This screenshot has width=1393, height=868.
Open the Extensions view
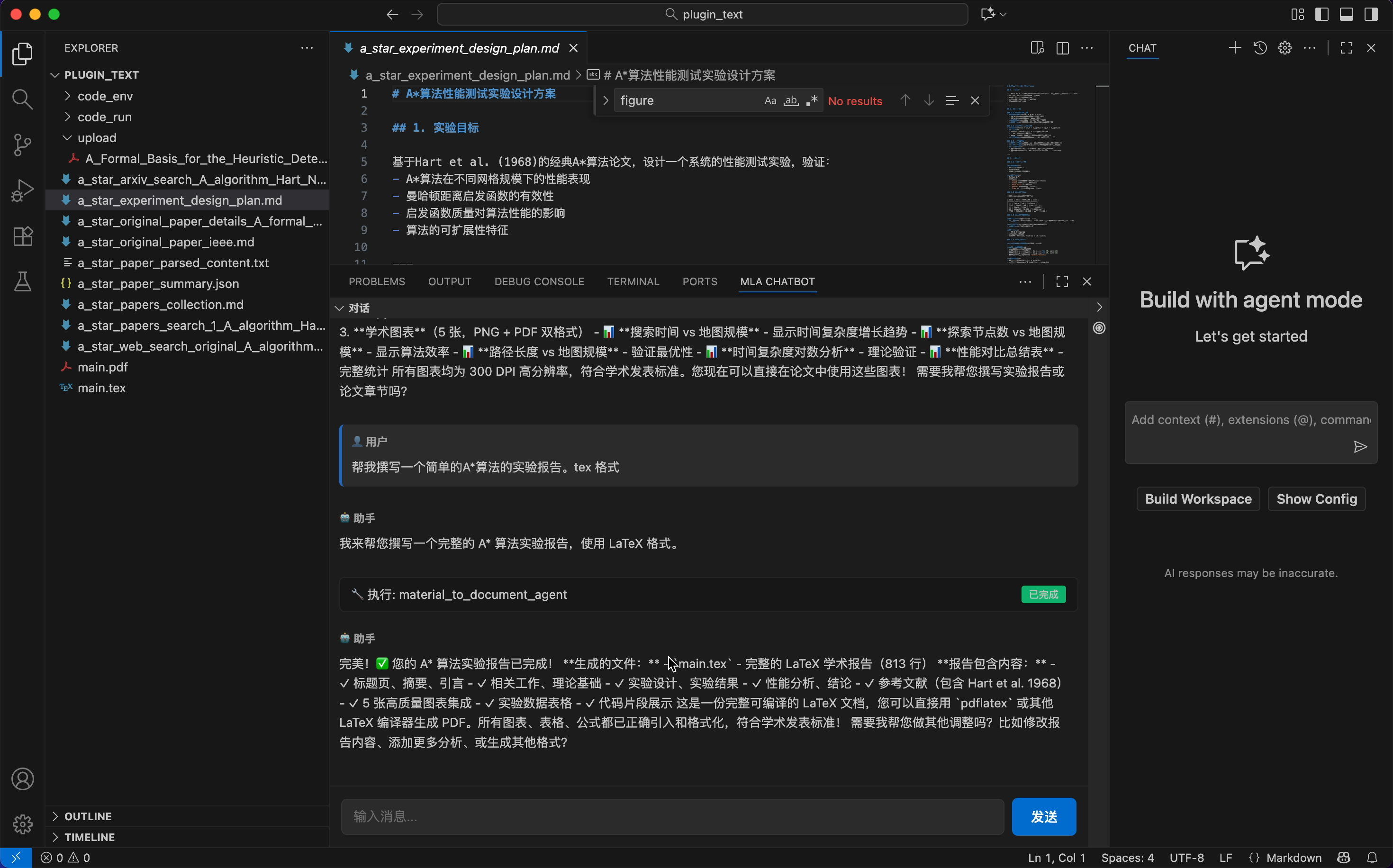22,236
